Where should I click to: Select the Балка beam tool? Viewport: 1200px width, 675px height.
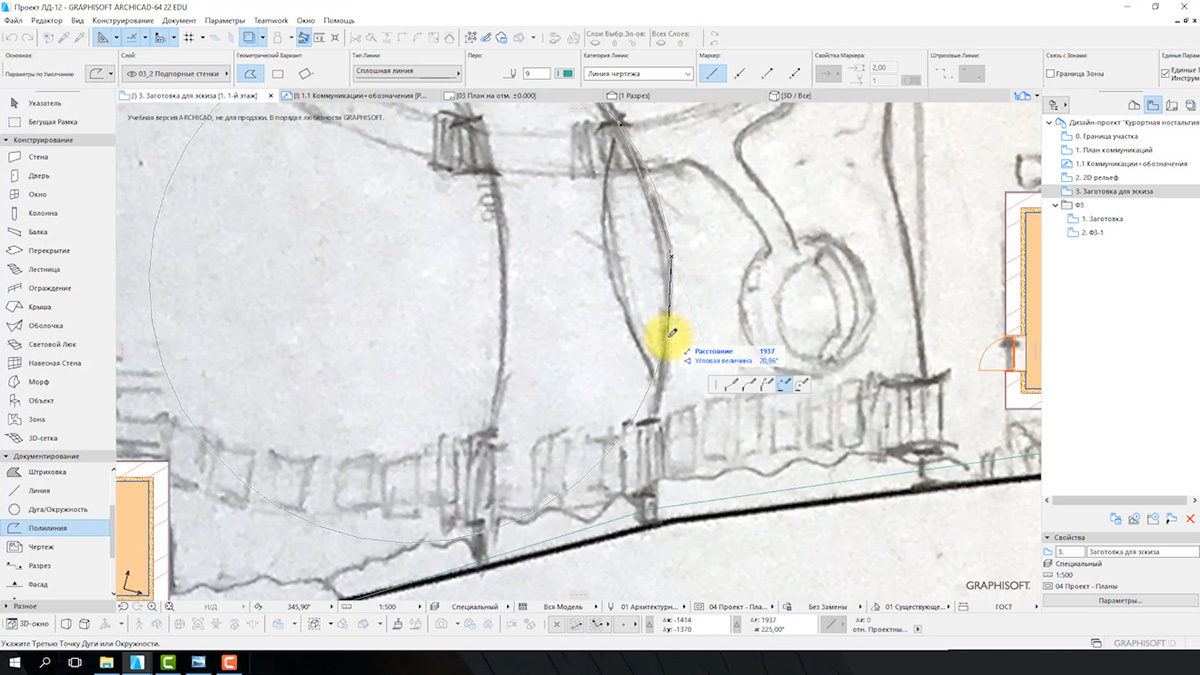57,232
